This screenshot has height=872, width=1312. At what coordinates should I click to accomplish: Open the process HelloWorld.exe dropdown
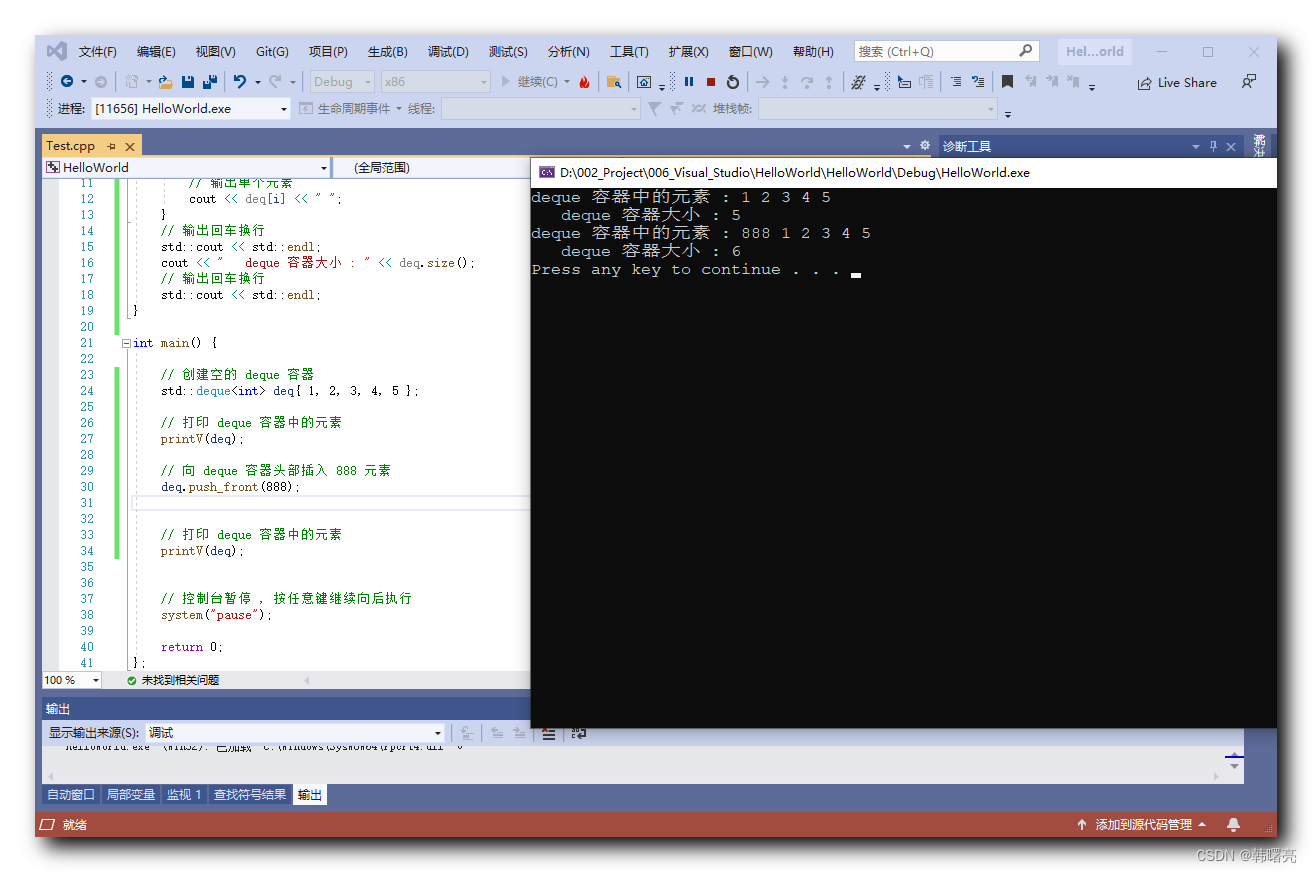pyautogui.click(x=284, y=109)
